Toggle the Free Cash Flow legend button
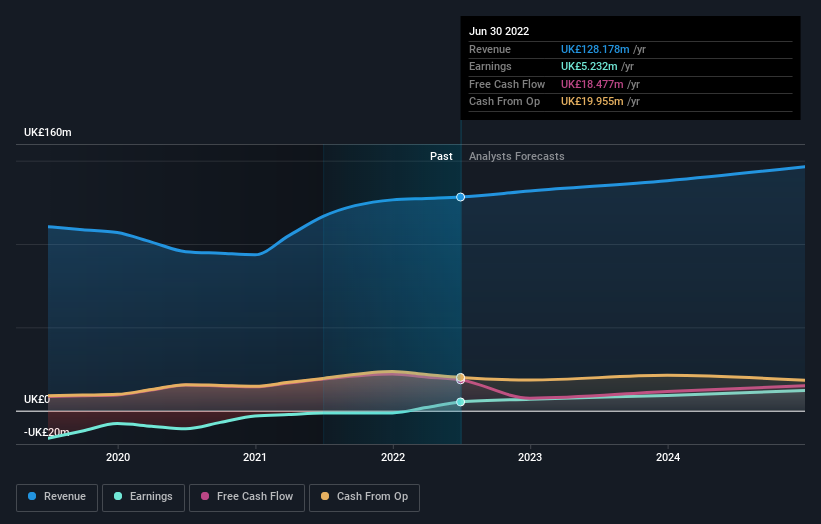The width and height of the screenshot is (821, 524). pyautogui.click(x=247, y=497)
